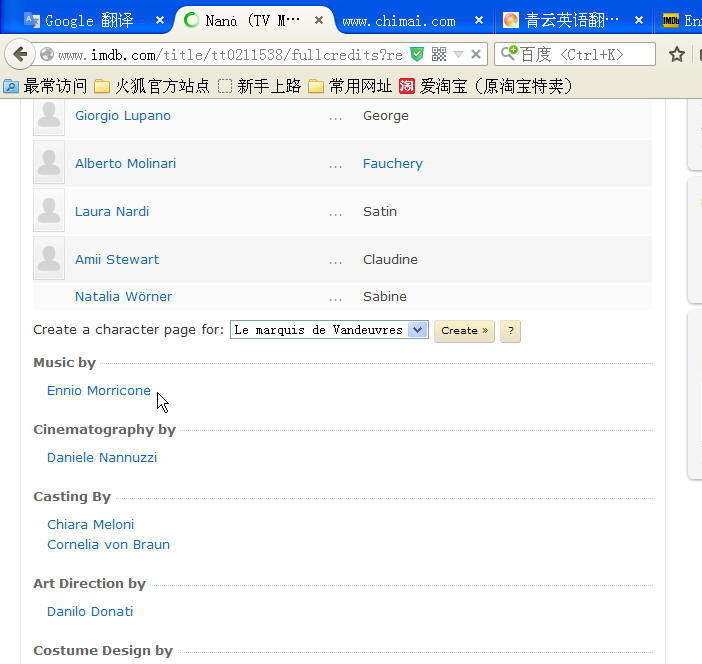The width and height of the screenshot is (702, 664).
Task: Open Daniele Nannuzzi's page
Action: point(102,458)
